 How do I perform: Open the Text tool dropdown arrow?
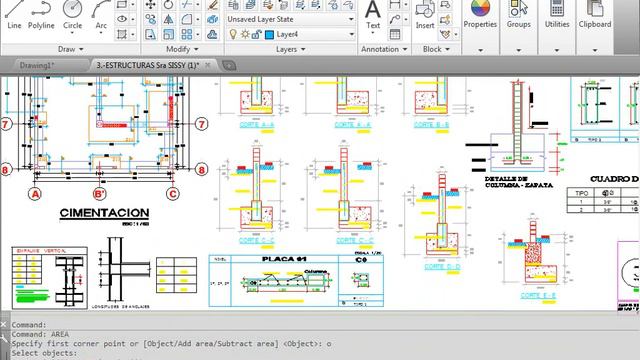[373, 33]
